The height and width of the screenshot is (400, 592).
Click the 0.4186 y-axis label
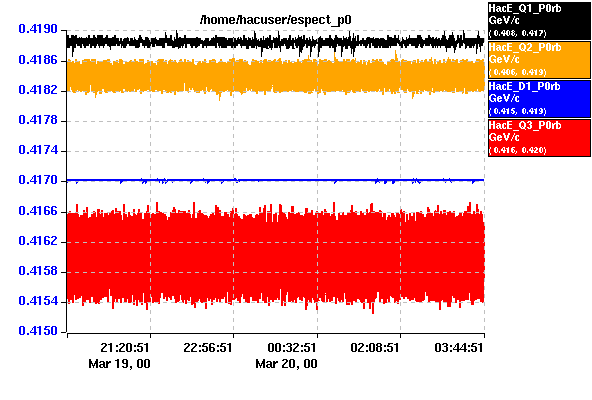coord(38,60)
